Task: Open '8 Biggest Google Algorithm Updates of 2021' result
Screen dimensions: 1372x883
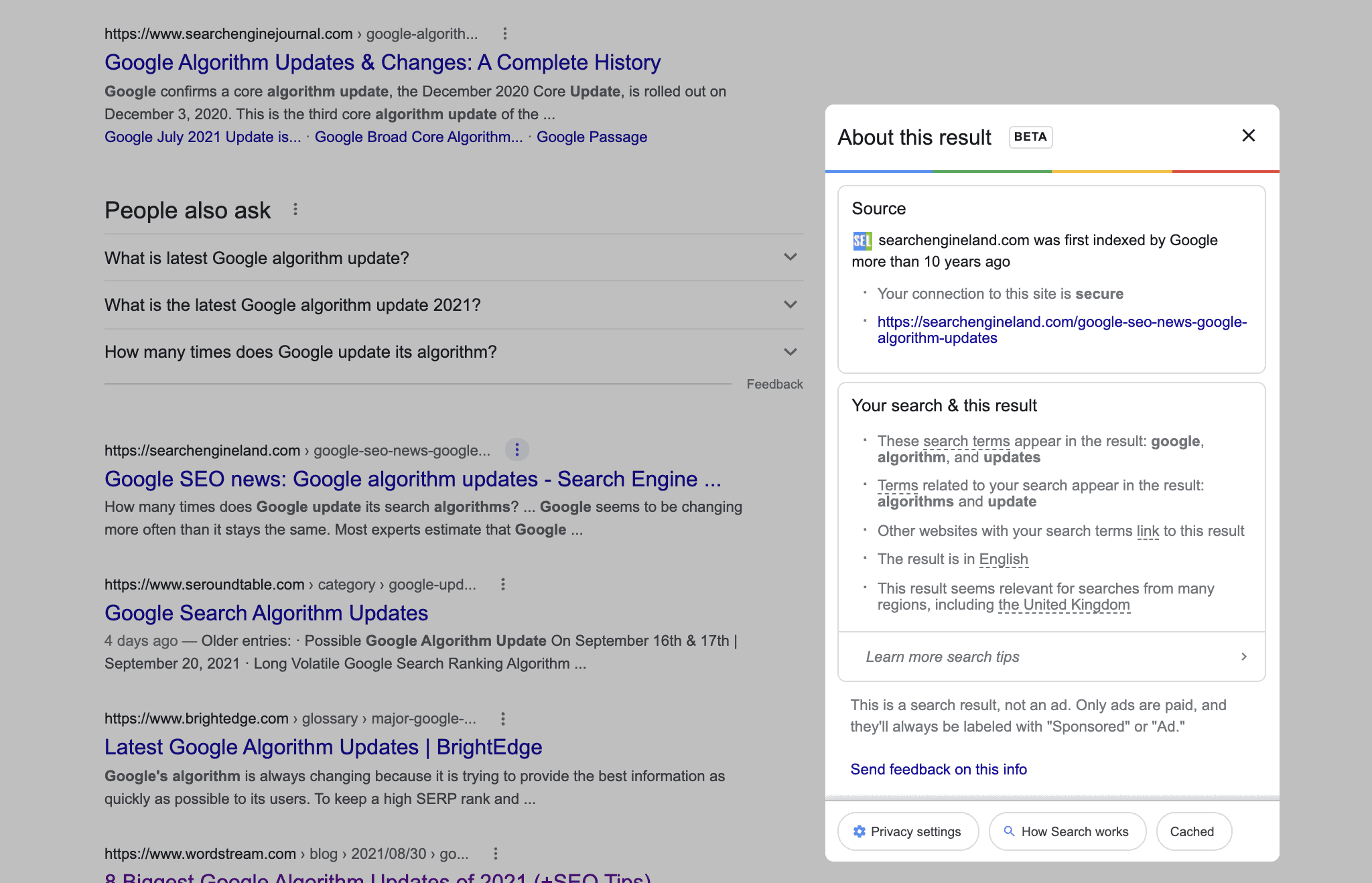Action: pyautogui.click(x=378, y=877)
